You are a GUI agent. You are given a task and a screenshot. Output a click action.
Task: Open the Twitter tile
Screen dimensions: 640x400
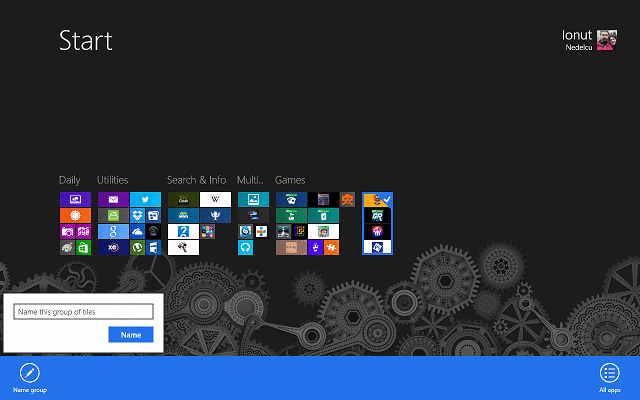pos(145,199)
